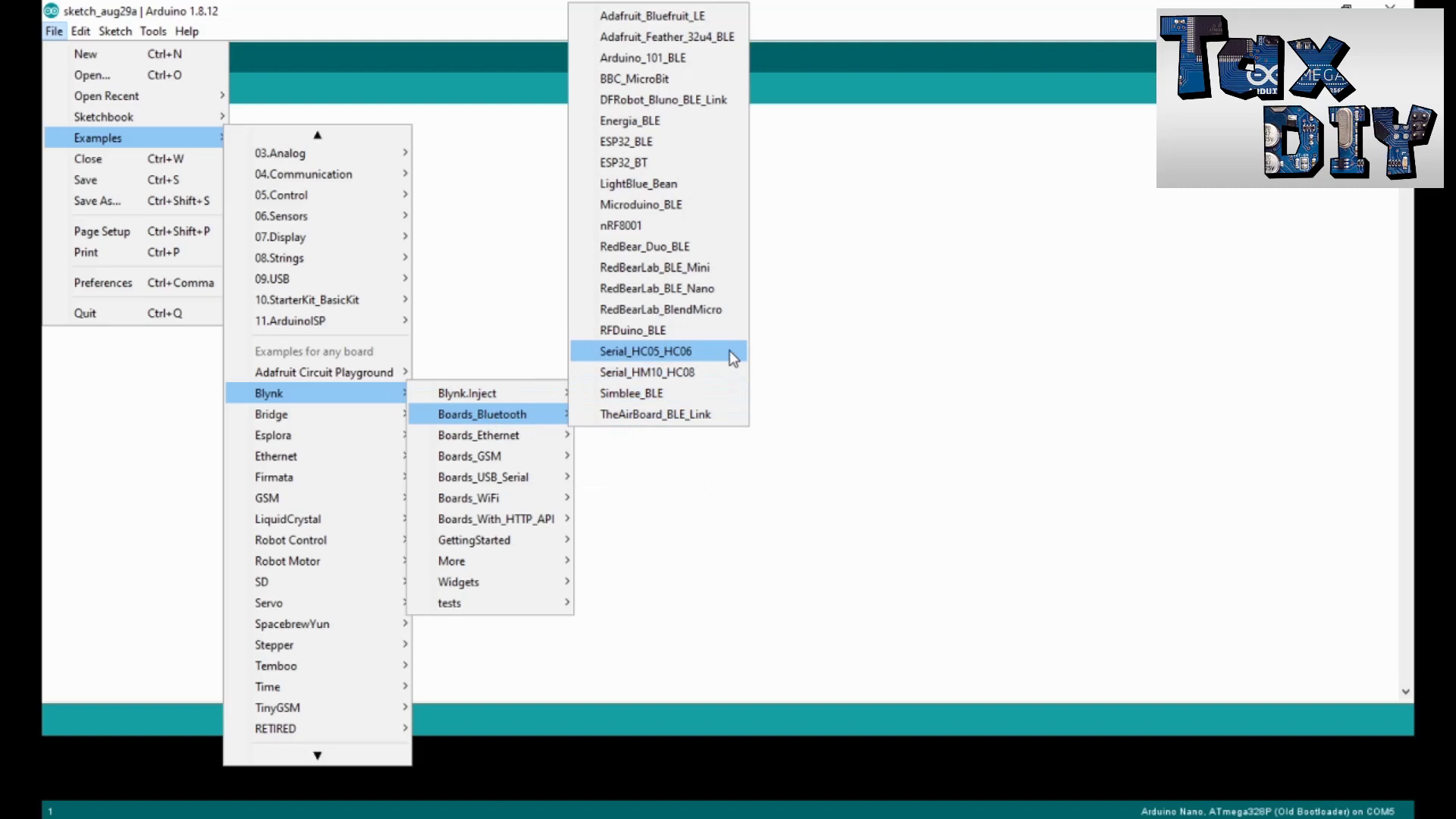
Task: Open Serial_HC05_HC06 example
Action: [658, 352]
